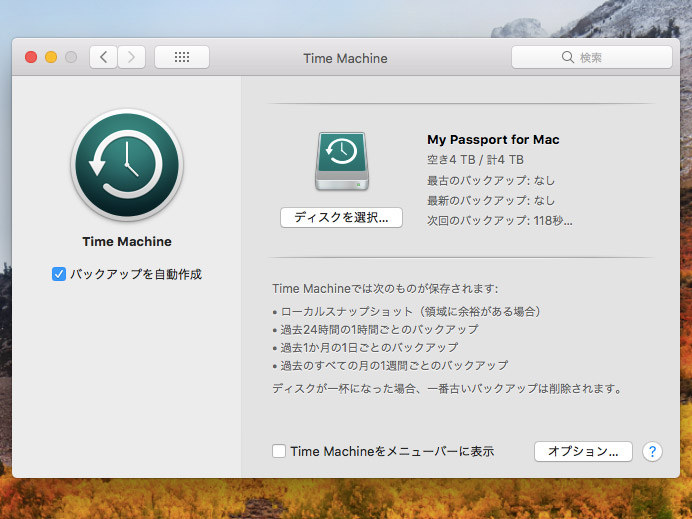Click 次回のバックアップ: 118秒... line
This screenshot has height=519, width=692.
click(500, 220)
